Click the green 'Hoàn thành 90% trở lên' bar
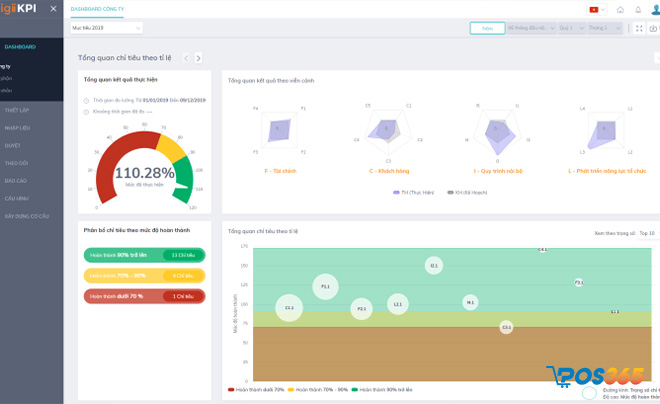 pos(144,255)
